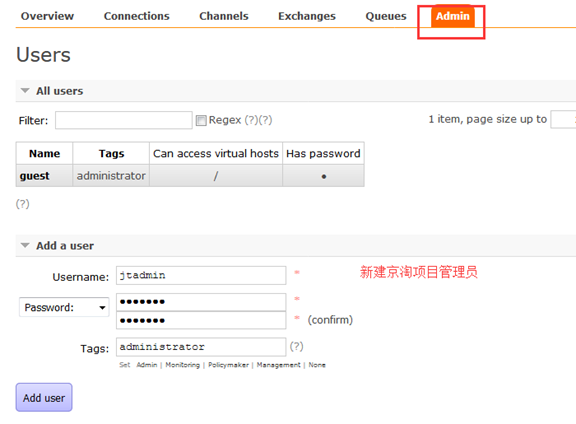This screenshot has height=424, width=576.
Task: Sort users by Tags column header
Action: pyautogui.click(x=111, y=153)
